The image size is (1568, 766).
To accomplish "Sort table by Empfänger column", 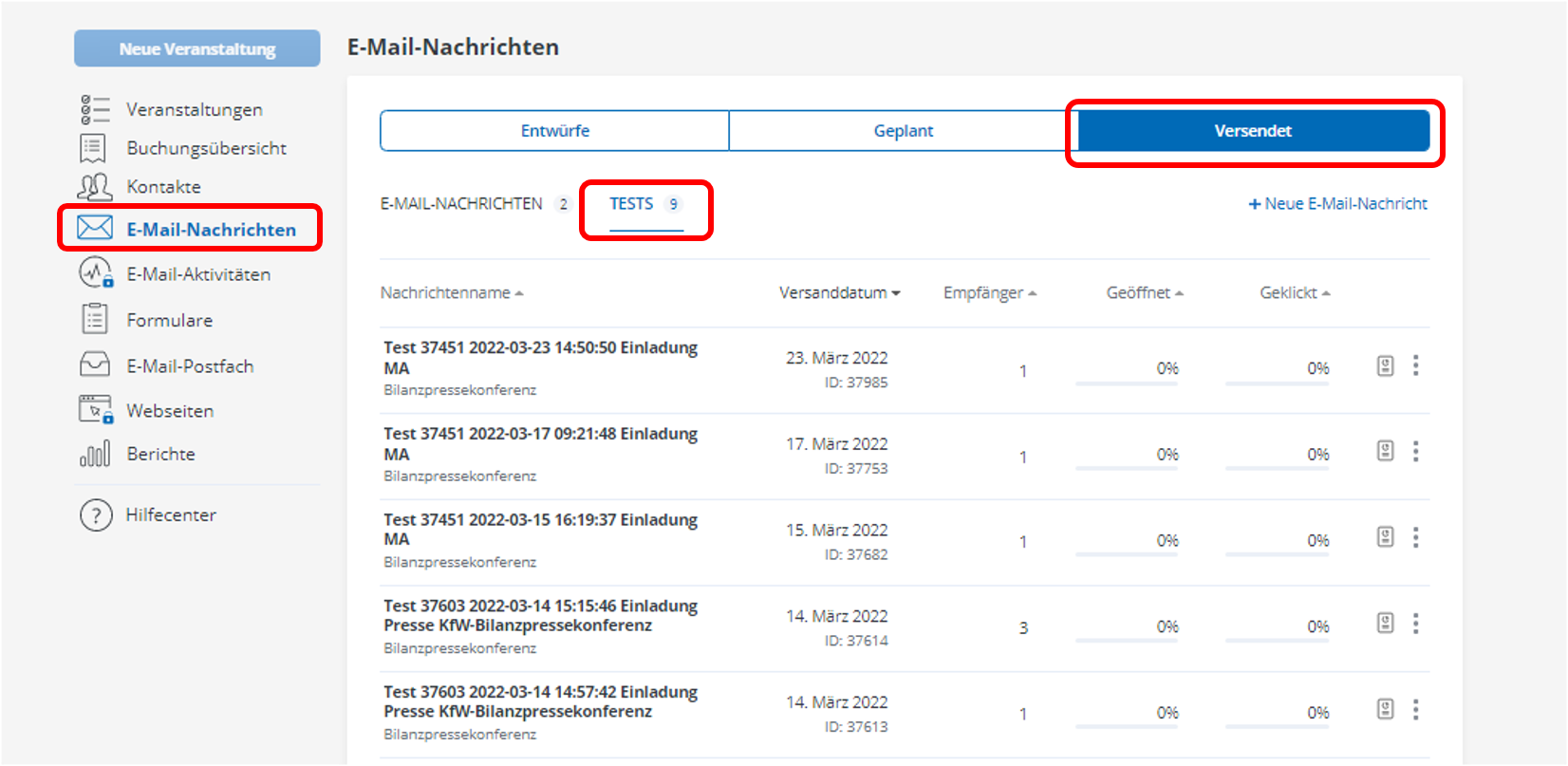I will 990,292.
